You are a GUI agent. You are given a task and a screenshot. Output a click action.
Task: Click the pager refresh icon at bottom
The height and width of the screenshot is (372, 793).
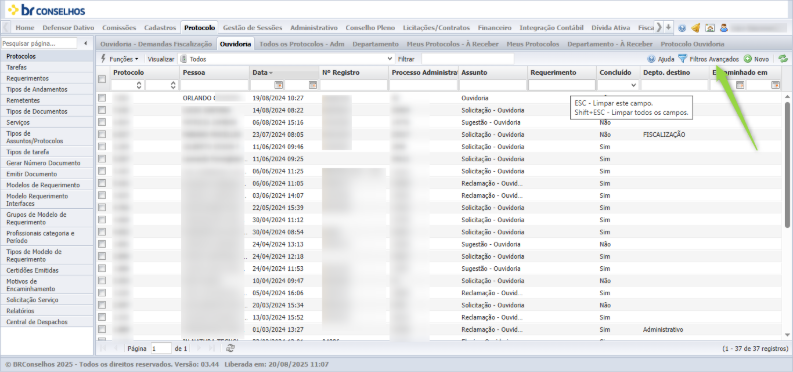230,348
